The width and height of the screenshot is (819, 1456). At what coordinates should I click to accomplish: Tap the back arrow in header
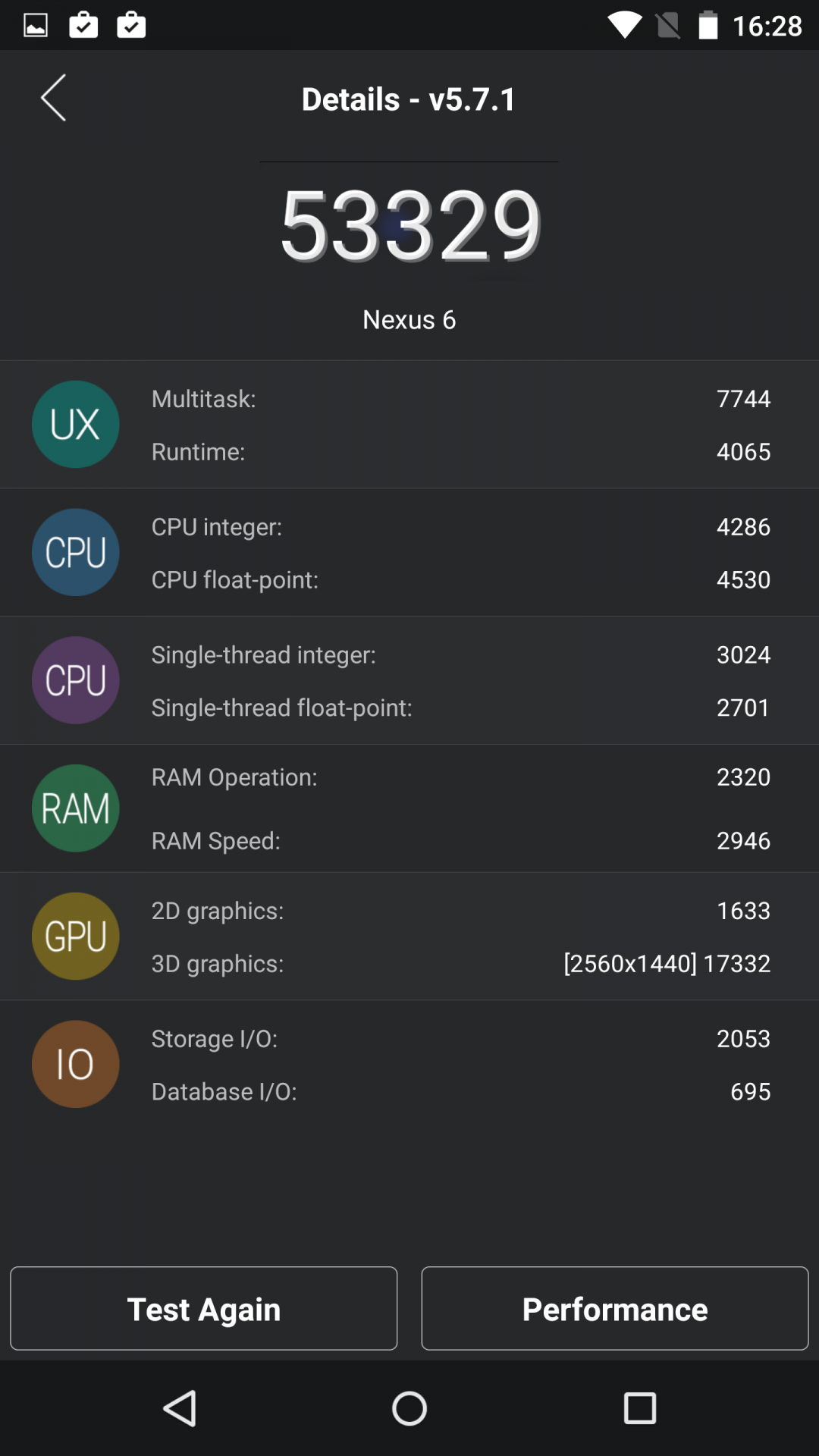pos(53,98)
